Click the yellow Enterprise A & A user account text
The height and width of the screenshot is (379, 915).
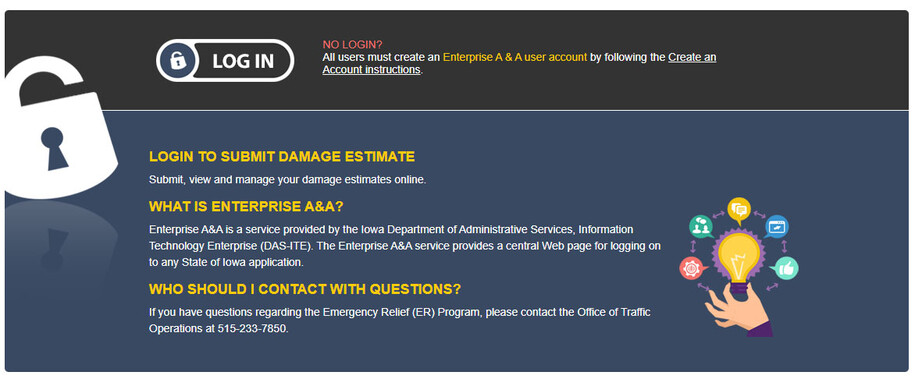click(515, 57)
